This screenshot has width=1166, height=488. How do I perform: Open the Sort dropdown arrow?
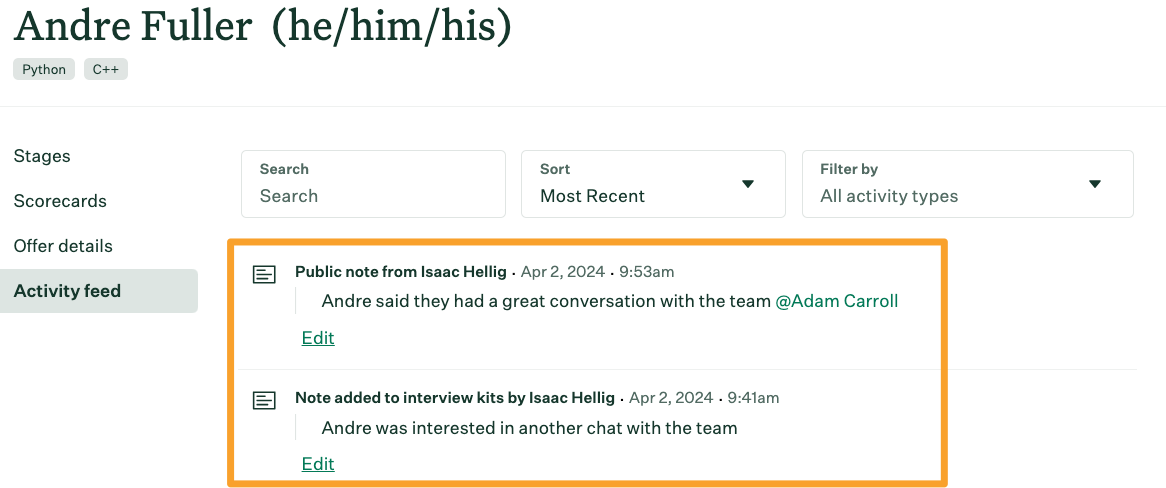click(748, 184)
